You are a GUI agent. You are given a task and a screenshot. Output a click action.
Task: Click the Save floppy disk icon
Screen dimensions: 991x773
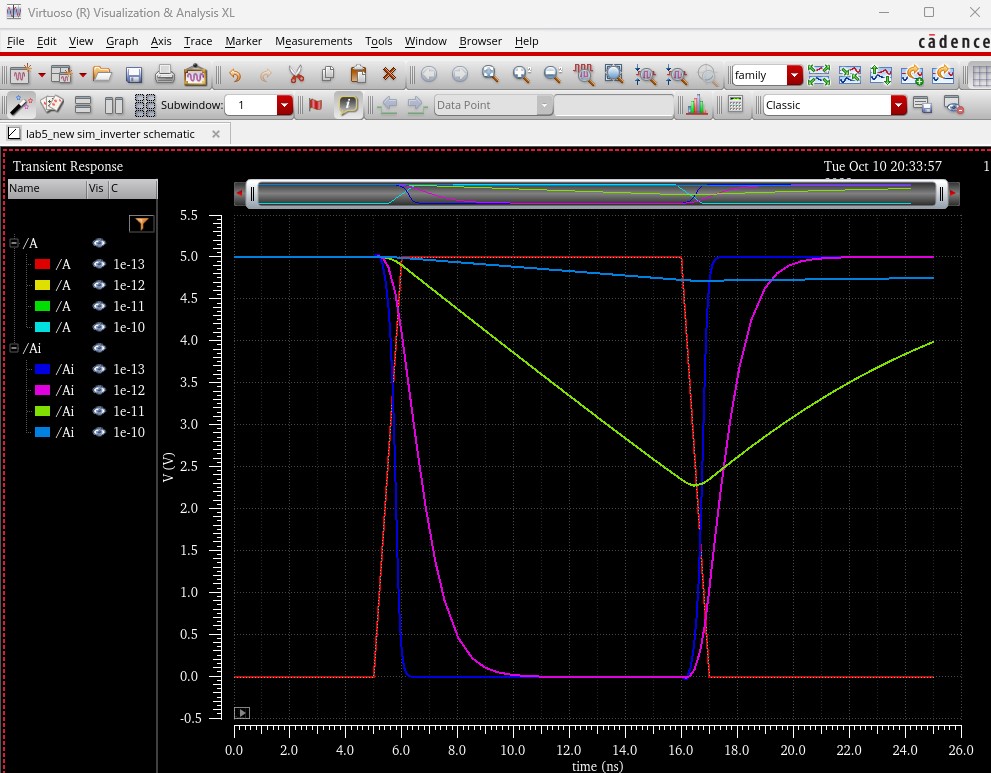pos(133,75)
